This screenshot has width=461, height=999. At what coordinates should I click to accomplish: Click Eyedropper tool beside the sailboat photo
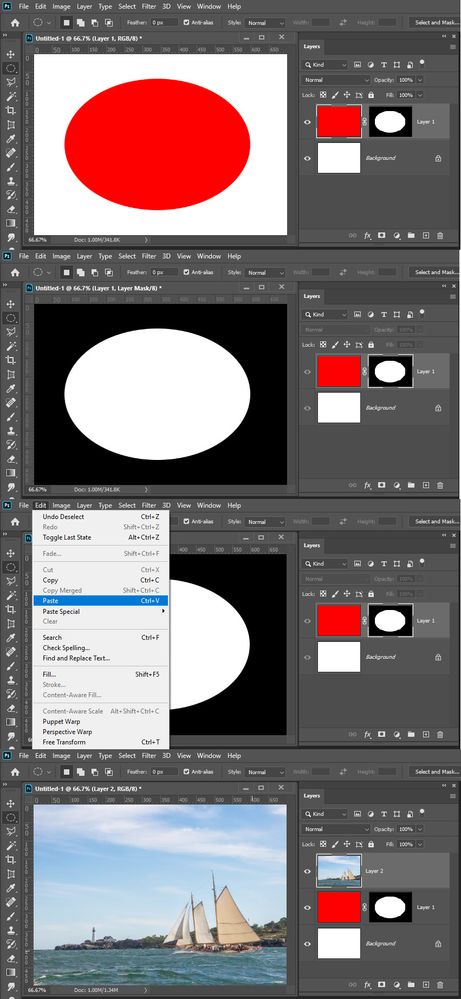pyautogui.click(x=11, y=888)
